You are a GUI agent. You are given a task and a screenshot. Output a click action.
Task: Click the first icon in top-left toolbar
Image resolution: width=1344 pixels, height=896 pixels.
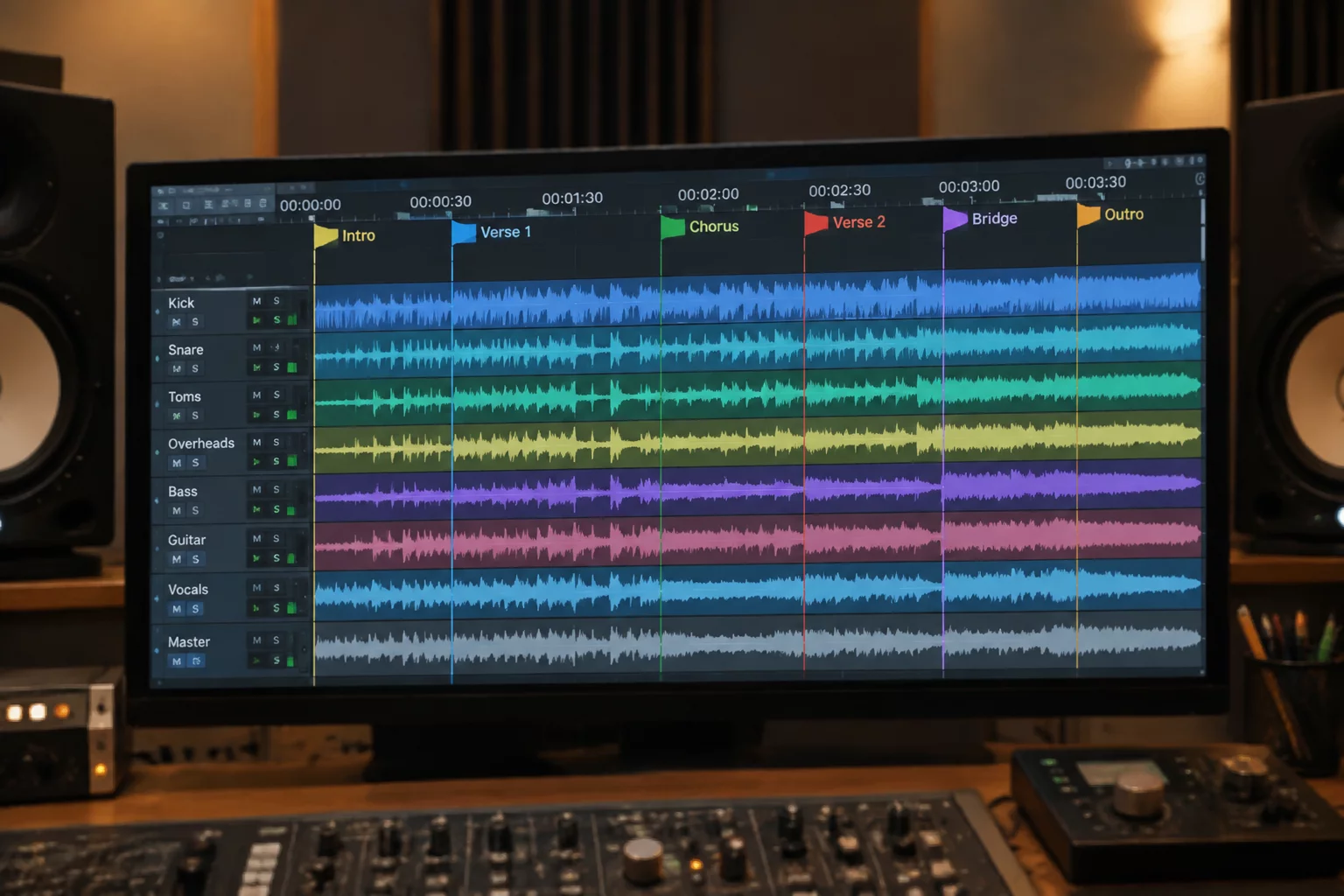(164, 206)
